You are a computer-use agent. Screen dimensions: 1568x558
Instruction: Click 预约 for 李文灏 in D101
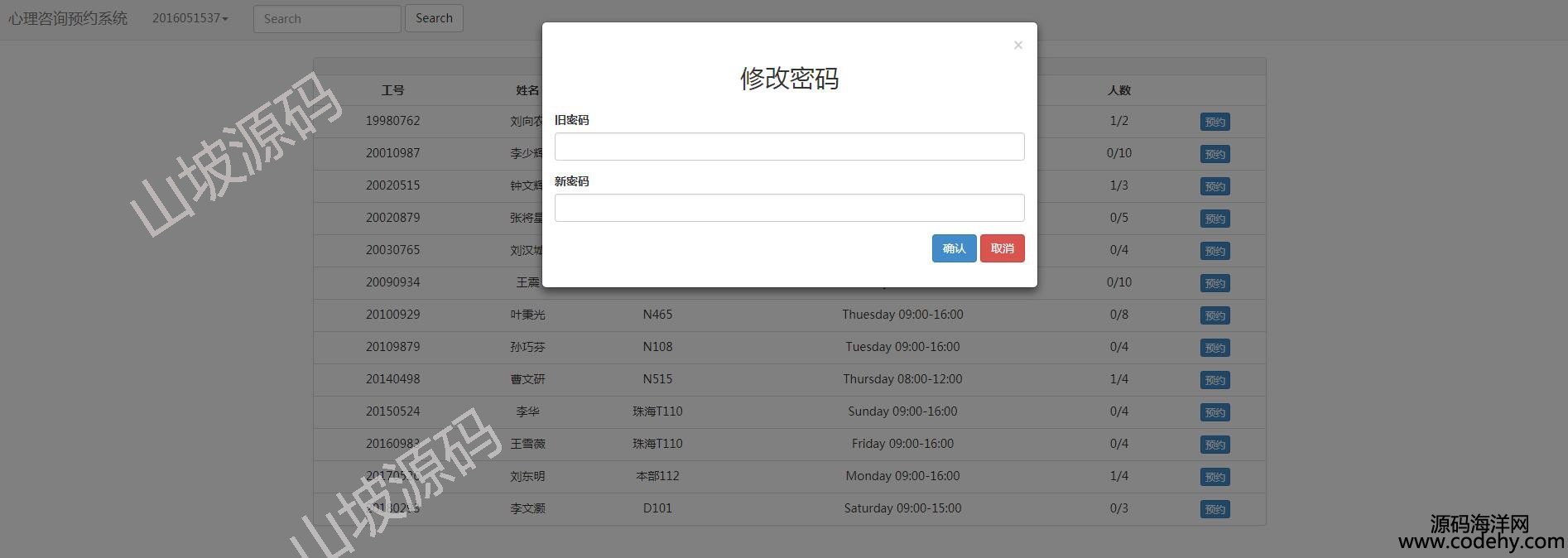point(1214,509)
